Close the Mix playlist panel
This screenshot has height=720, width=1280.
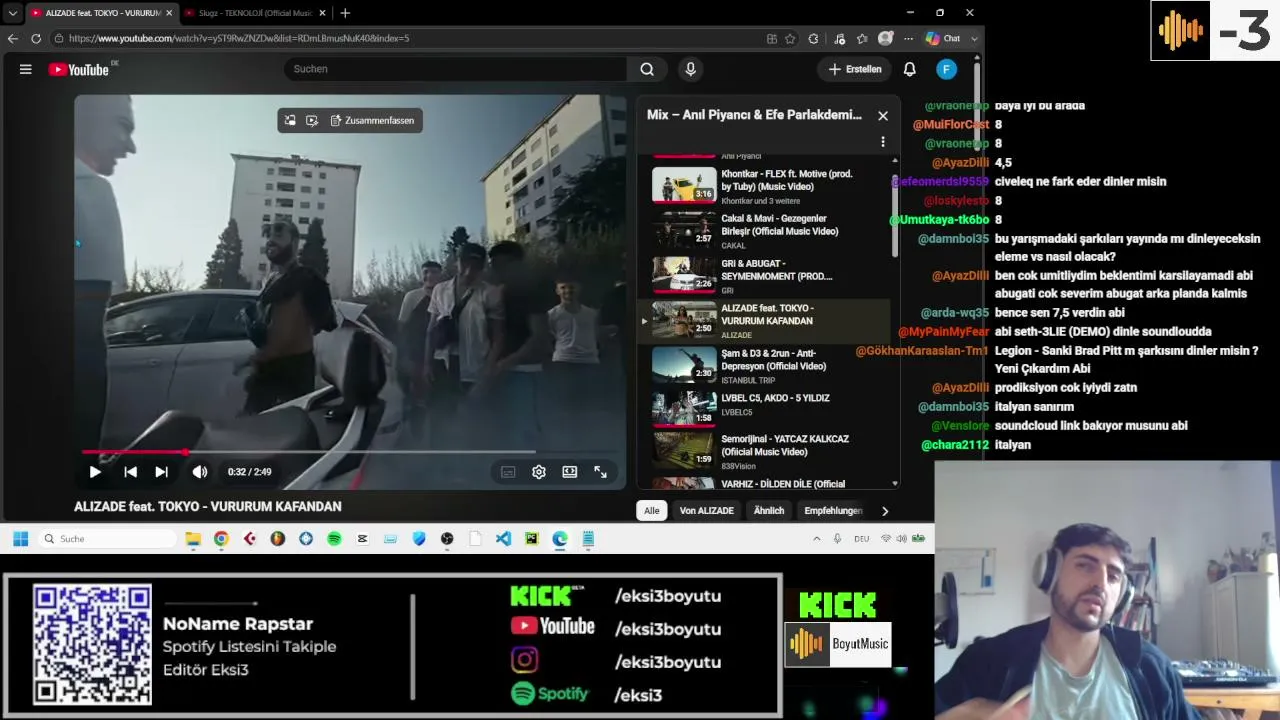[x=883, y=116]
